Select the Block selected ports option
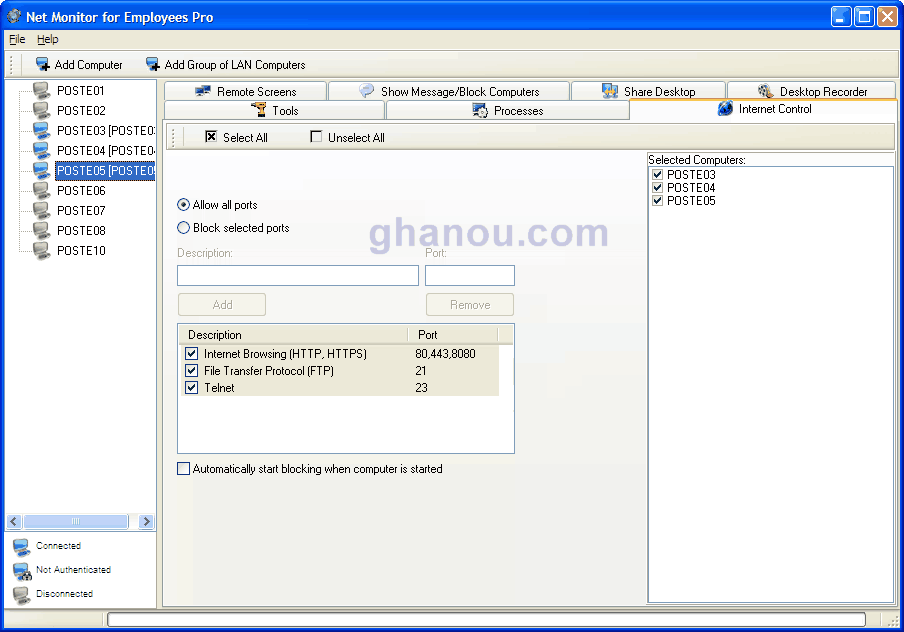The height and width of the screenshot is (632, 904). (183, 228)
